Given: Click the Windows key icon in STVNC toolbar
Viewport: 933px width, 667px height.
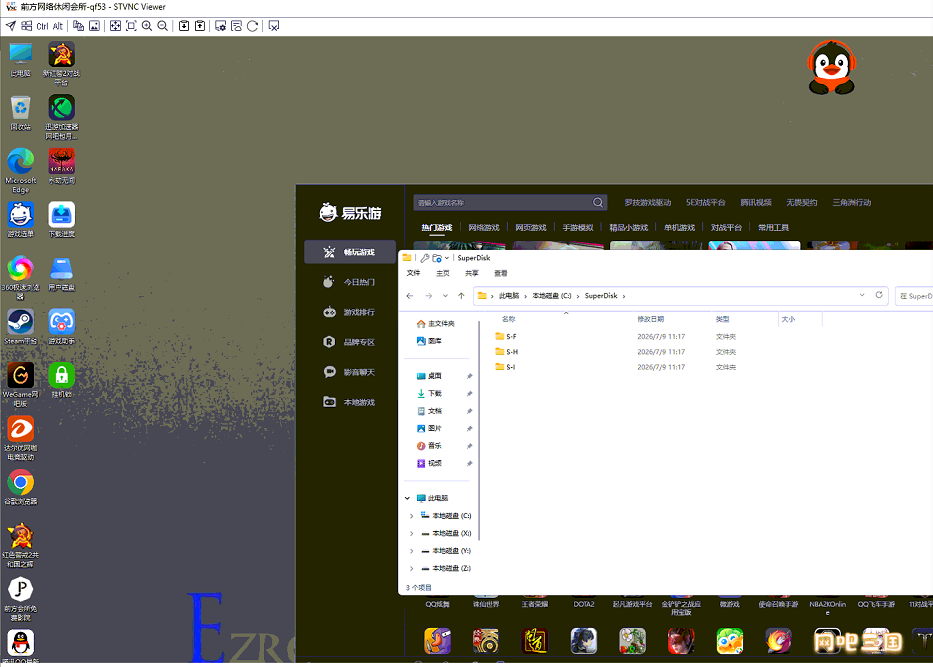Looking at the screenshot, I should [x=27, y=26].
